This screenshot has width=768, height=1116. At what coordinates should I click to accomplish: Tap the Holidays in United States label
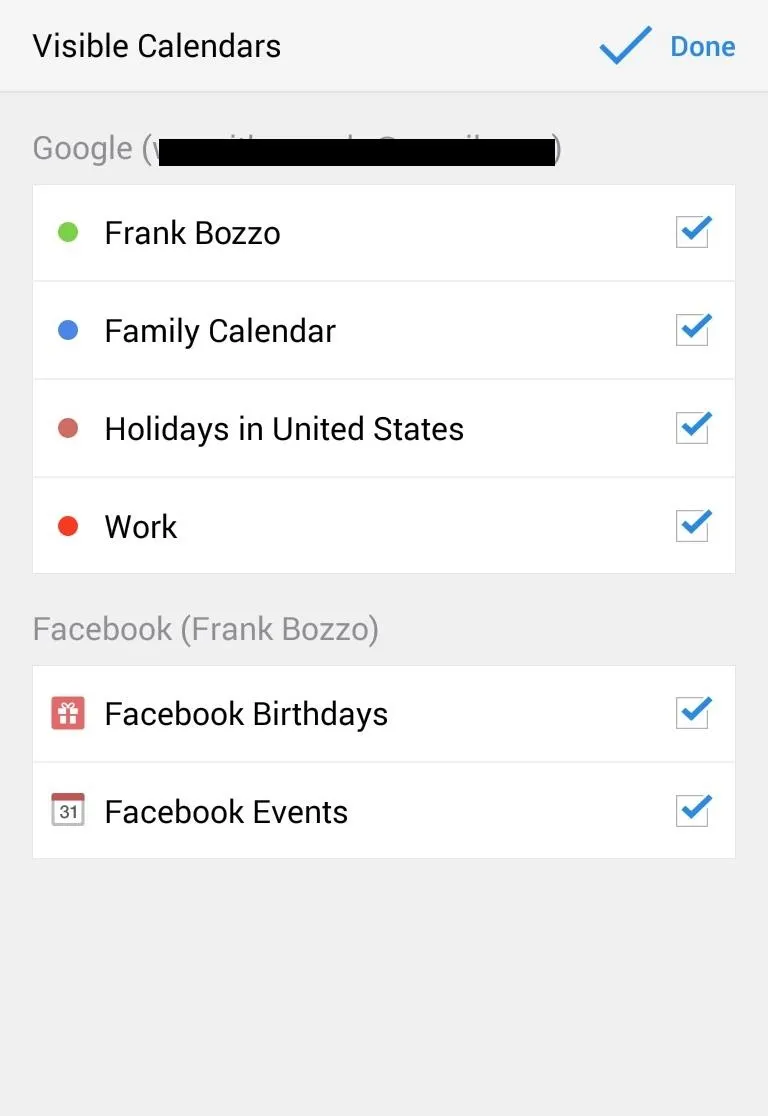coord(284,429)
